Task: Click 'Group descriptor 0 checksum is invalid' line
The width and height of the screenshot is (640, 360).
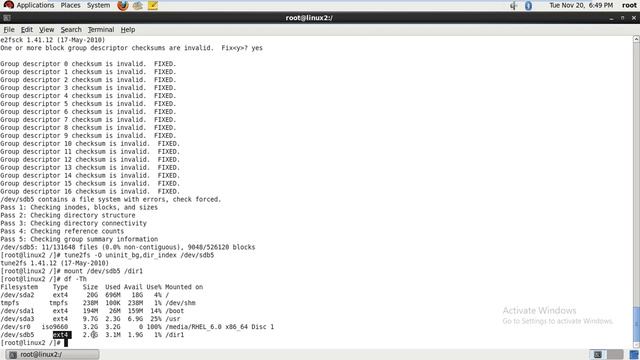Action: tap(88, 64)
